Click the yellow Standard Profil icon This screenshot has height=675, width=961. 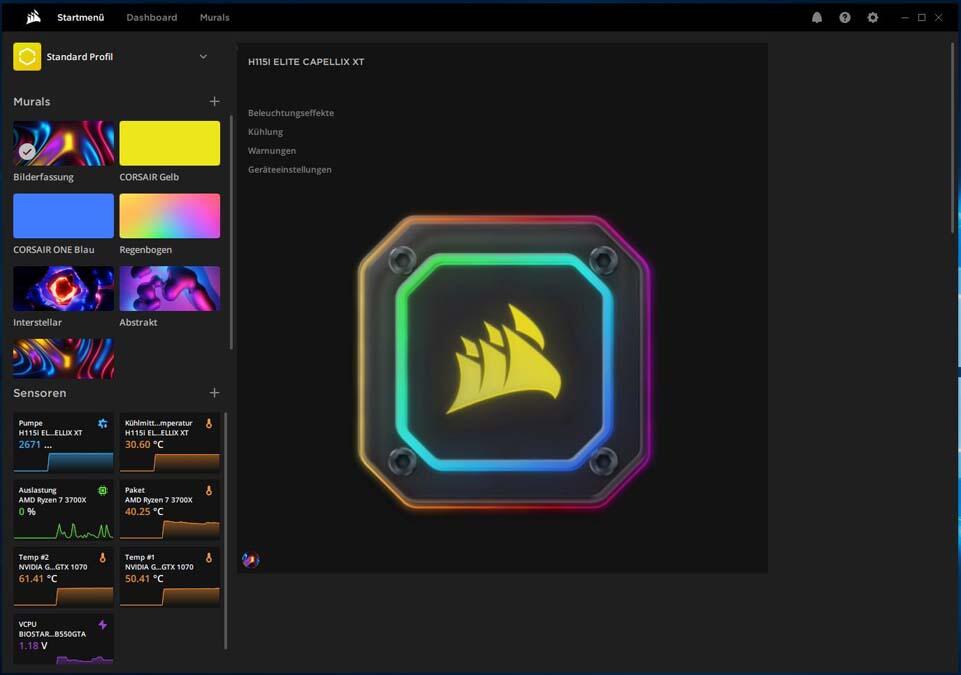tap(27, 56)
